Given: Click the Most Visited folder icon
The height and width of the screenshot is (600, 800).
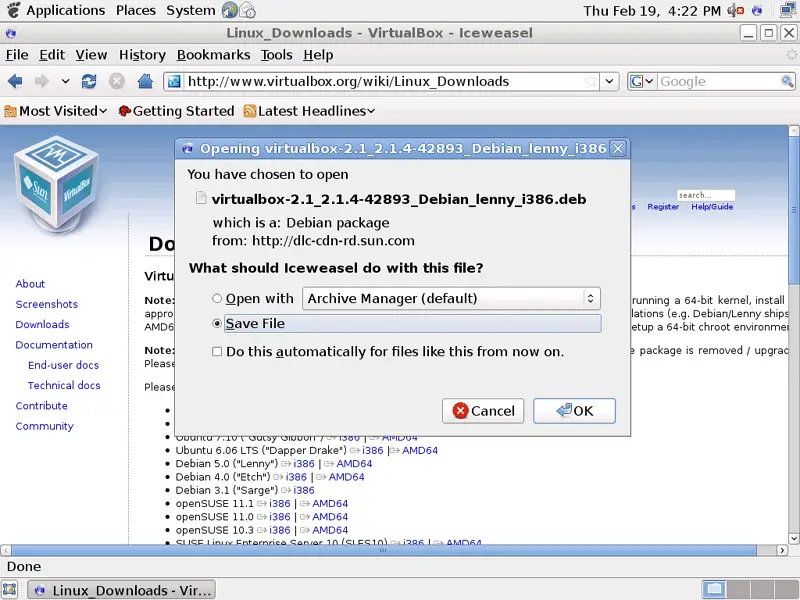Looking at the screenshot, I should click(10, 111).
